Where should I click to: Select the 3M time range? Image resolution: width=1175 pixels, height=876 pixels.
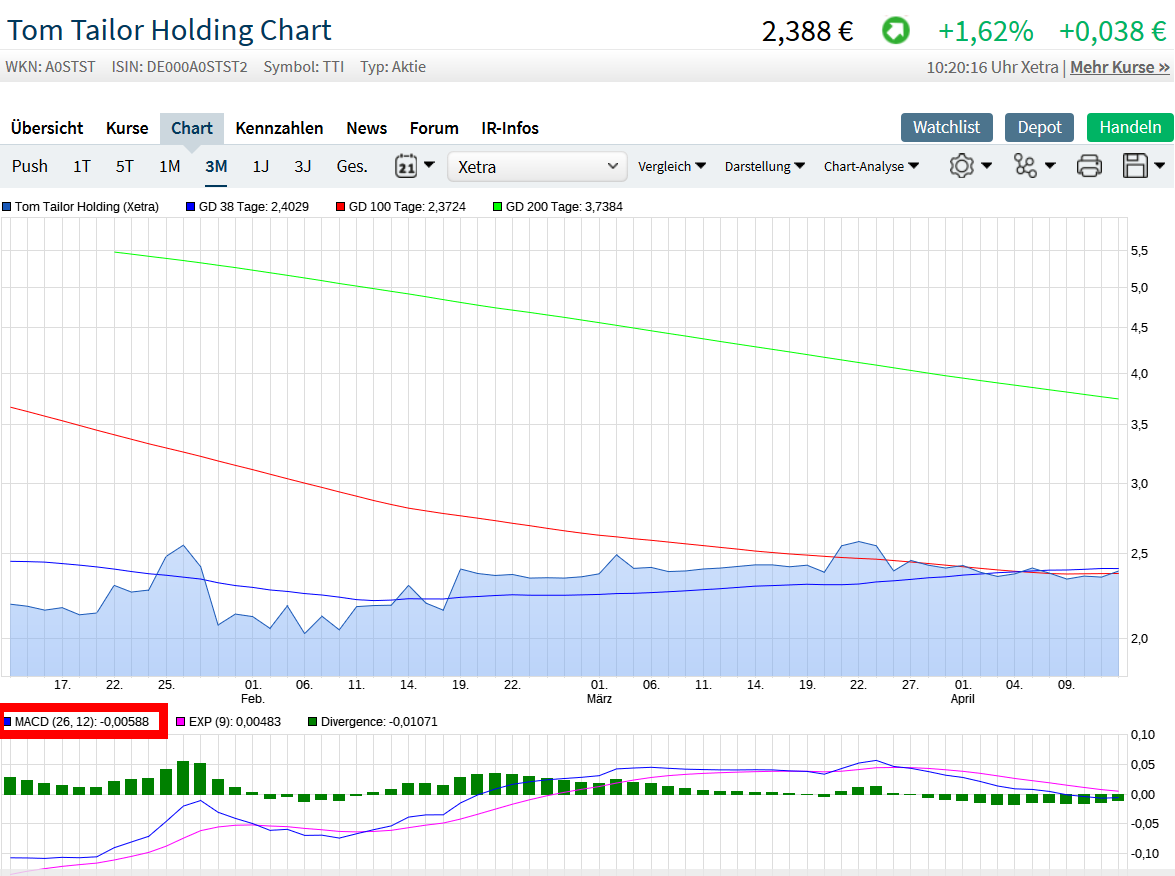click(217, 166)
